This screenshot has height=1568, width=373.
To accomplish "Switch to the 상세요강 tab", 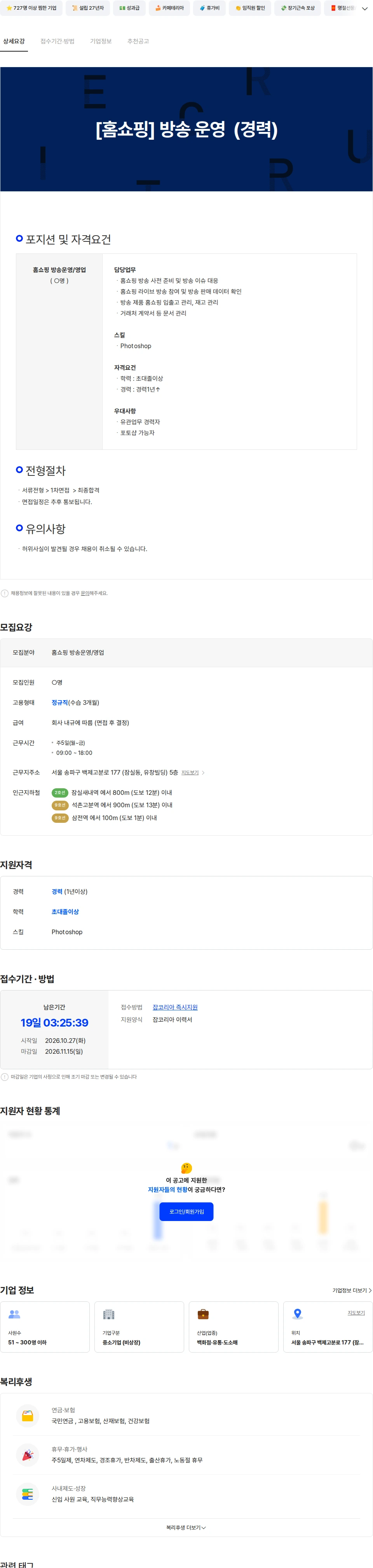I will tap(14, 42).
